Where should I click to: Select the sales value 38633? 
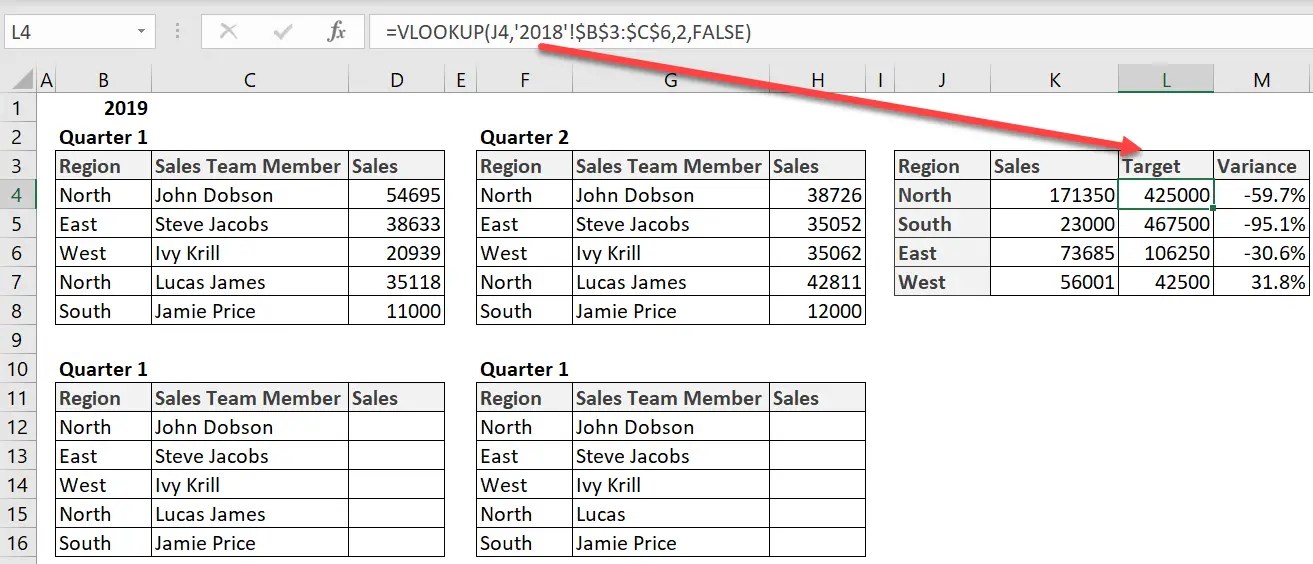pyautogui.click(x=397, y=224)
